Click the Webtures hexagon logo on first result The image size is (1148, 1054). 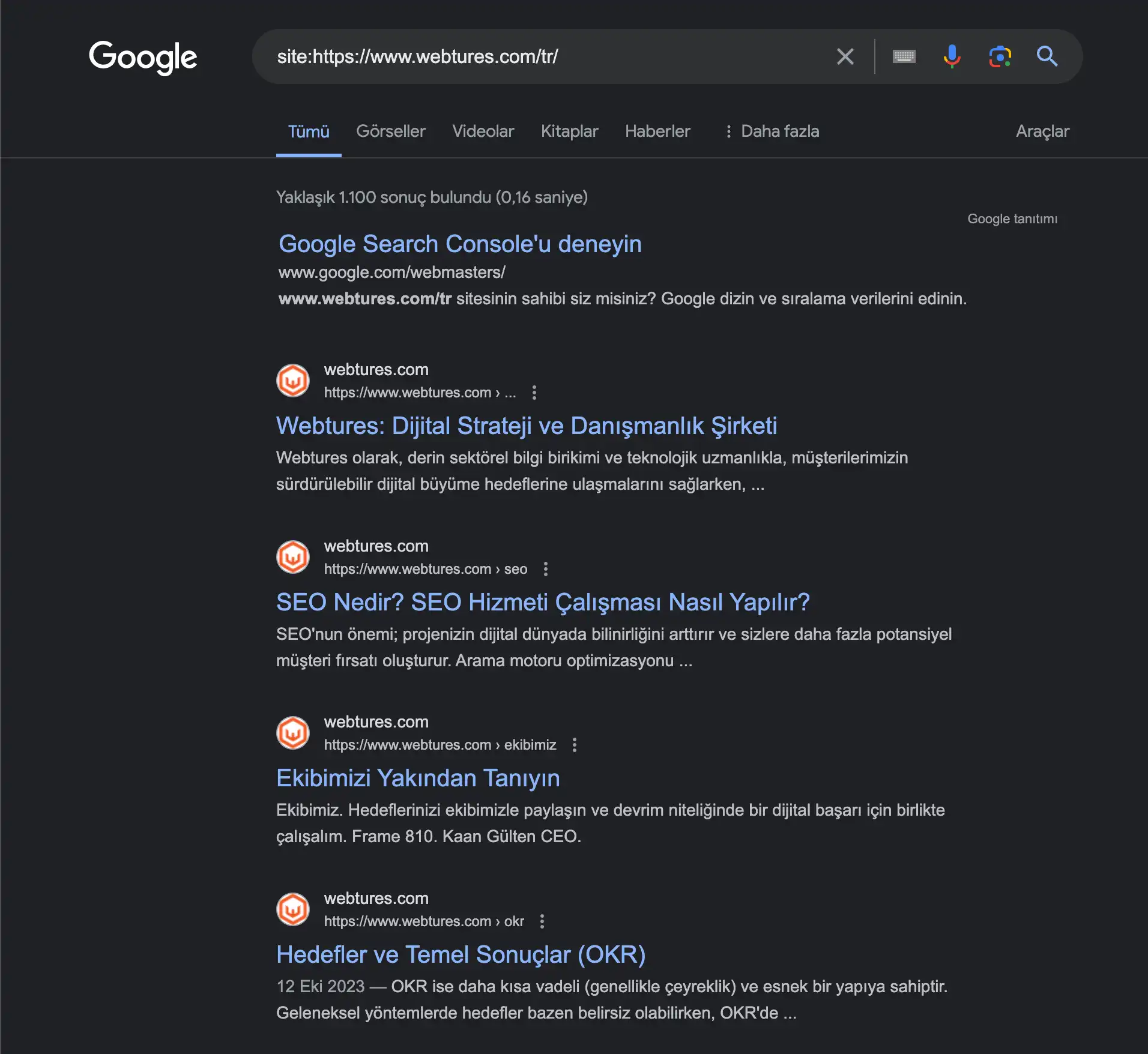click(292, 380)
